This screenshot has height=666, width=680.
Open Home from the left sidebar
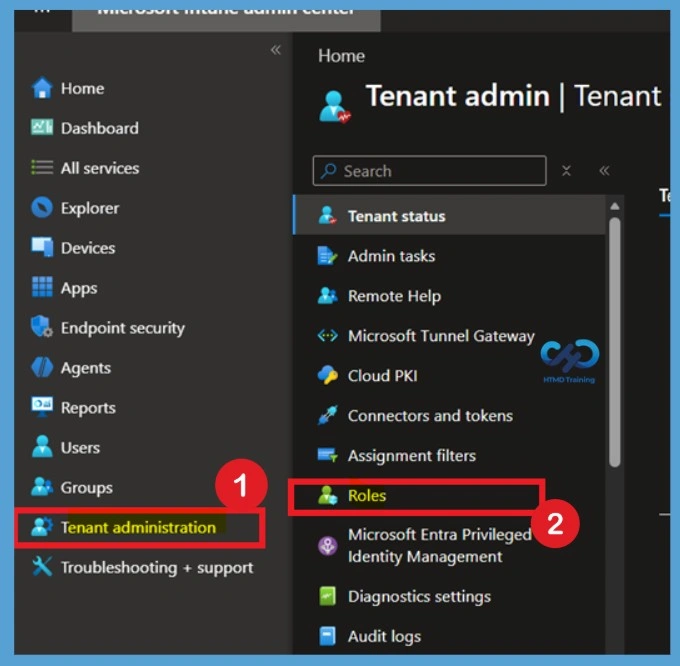click(x=82, y=88)
